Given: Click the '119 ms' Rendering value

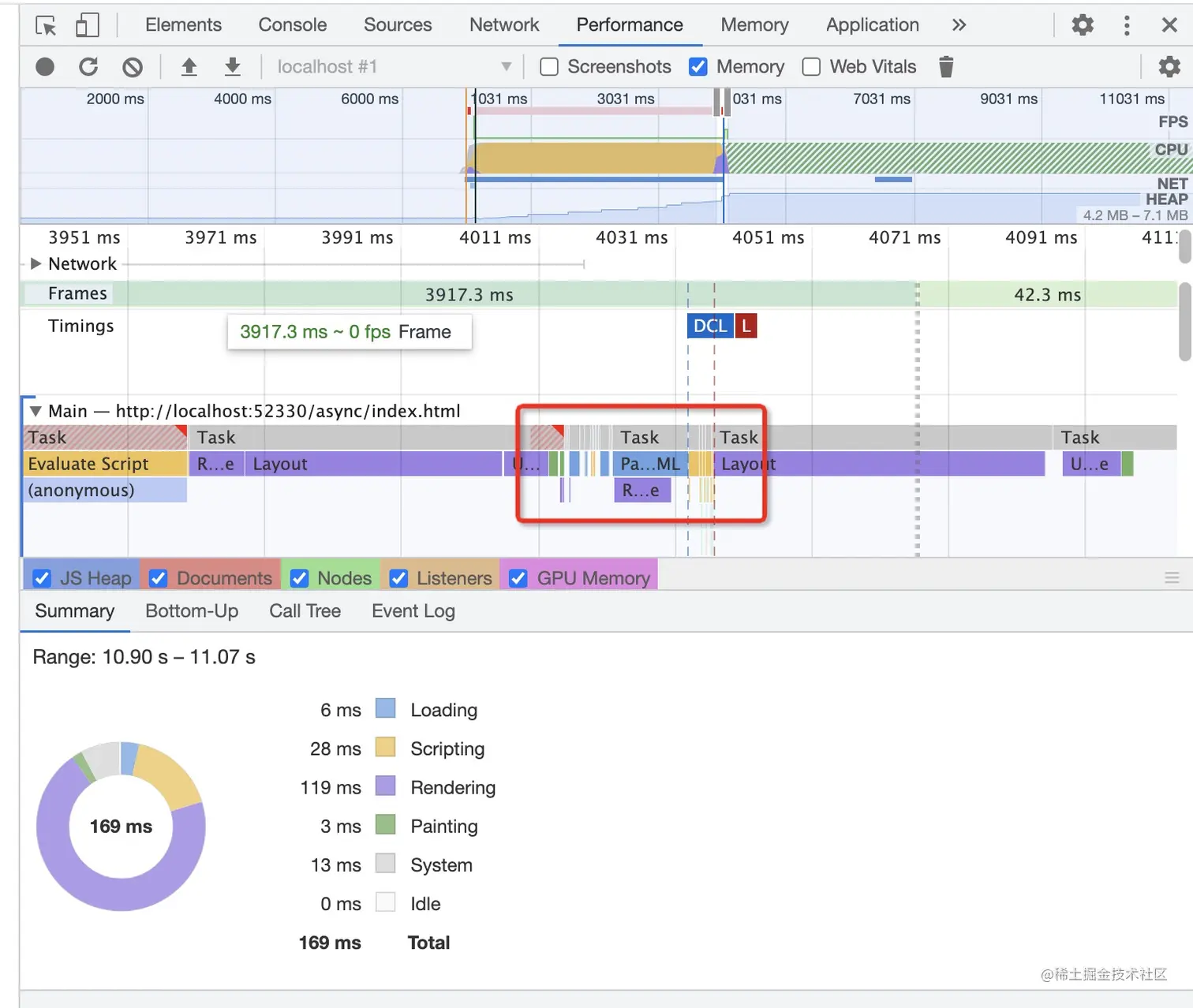Looking at the screenshot, I should click(331, 787).
